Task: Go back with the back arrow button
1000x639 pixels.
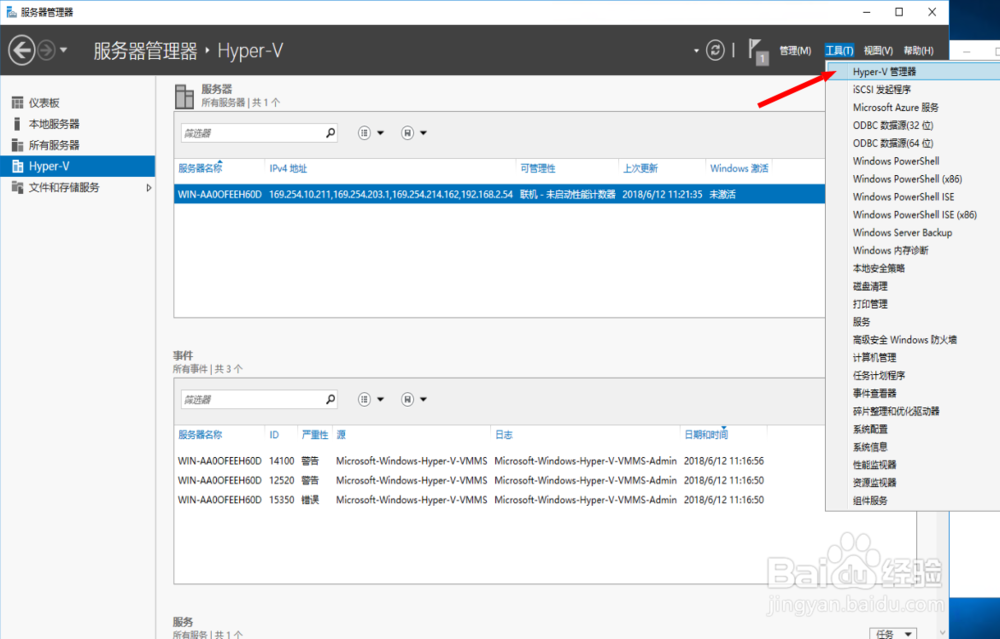Action: [22, 50]
